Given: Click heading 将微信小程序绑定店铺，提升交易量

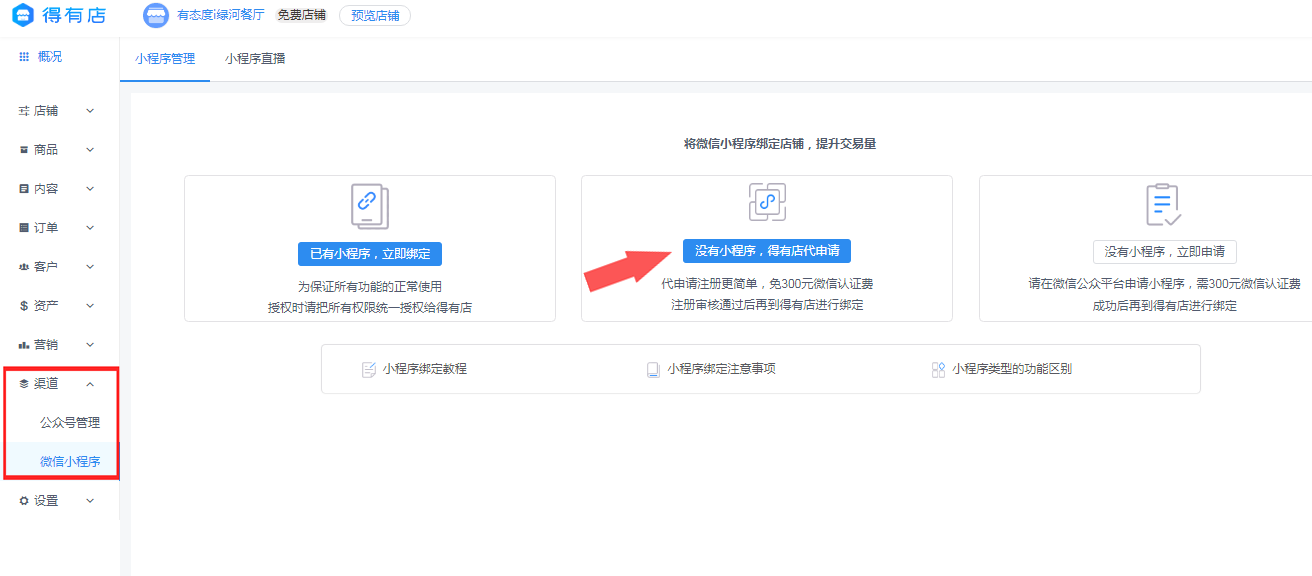Looking at the screenshot, I should [x=780, y=144].
